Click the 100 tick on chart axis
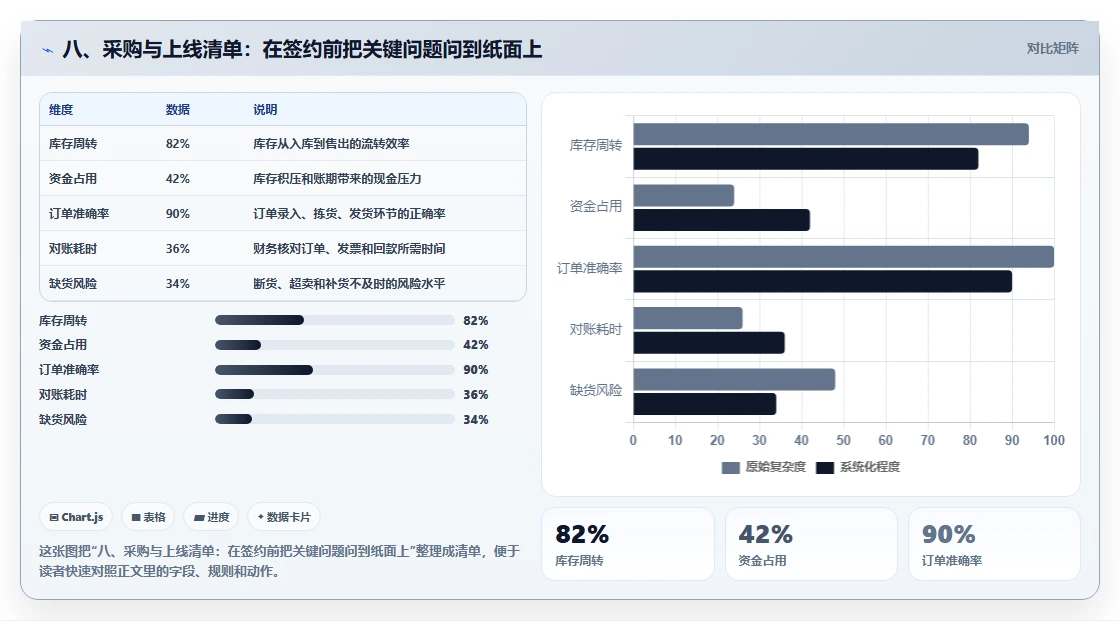1120x621 pixels. tap(1054, 440)
